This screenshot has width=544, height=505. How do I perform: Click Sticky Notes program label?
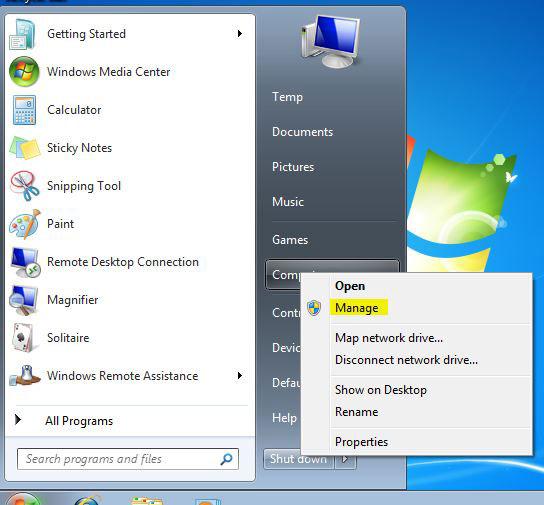(79, 148)
